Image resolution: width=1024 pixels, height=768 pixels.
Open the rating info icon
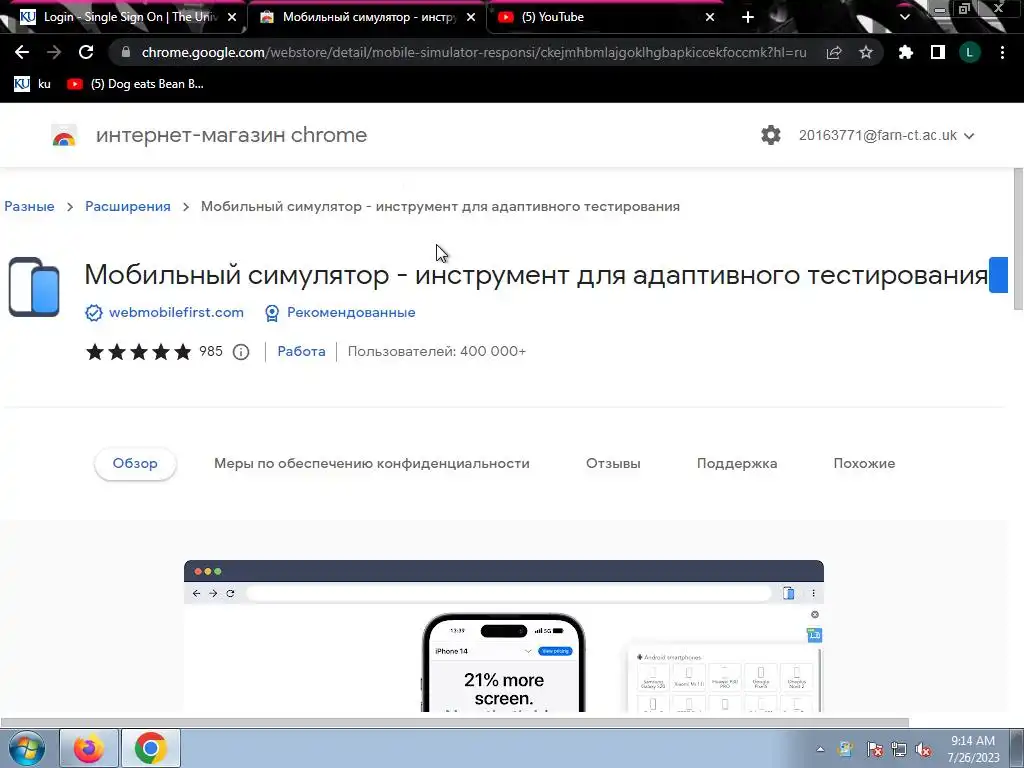click(x=241, y=352)
